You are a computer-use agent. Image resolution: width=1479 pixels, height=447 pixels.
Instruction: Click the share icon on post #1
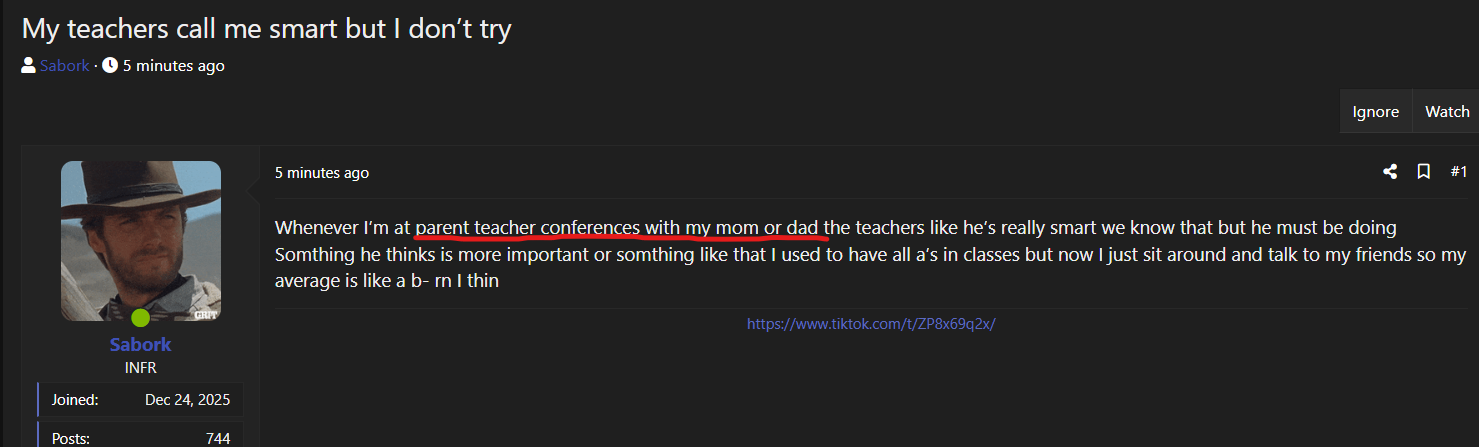1389,172
